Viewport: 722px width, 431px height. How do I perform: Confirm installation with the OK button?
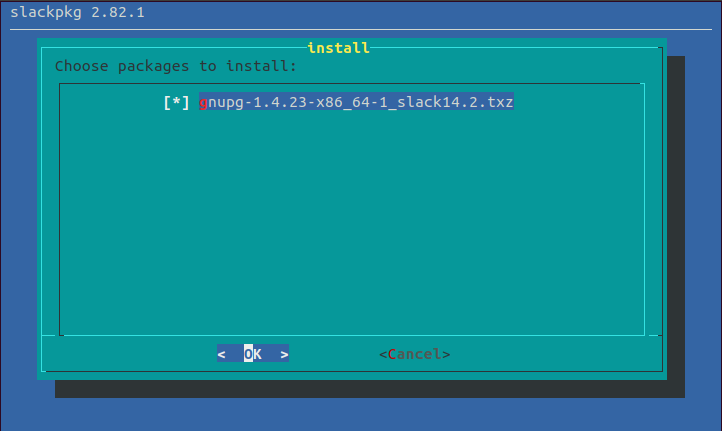tap(253, 354)
